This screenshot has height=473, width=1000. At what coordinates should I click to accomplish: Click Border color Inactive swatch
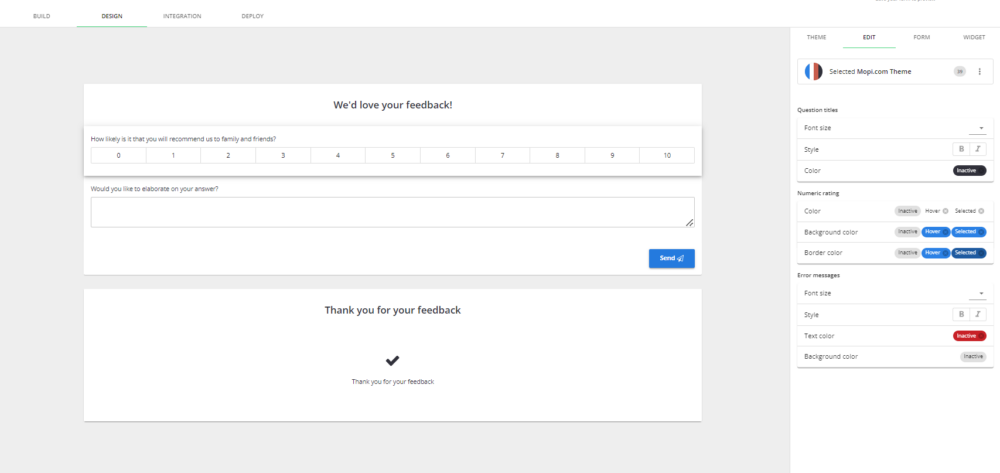pyautogui.click(x=908, y=253)
